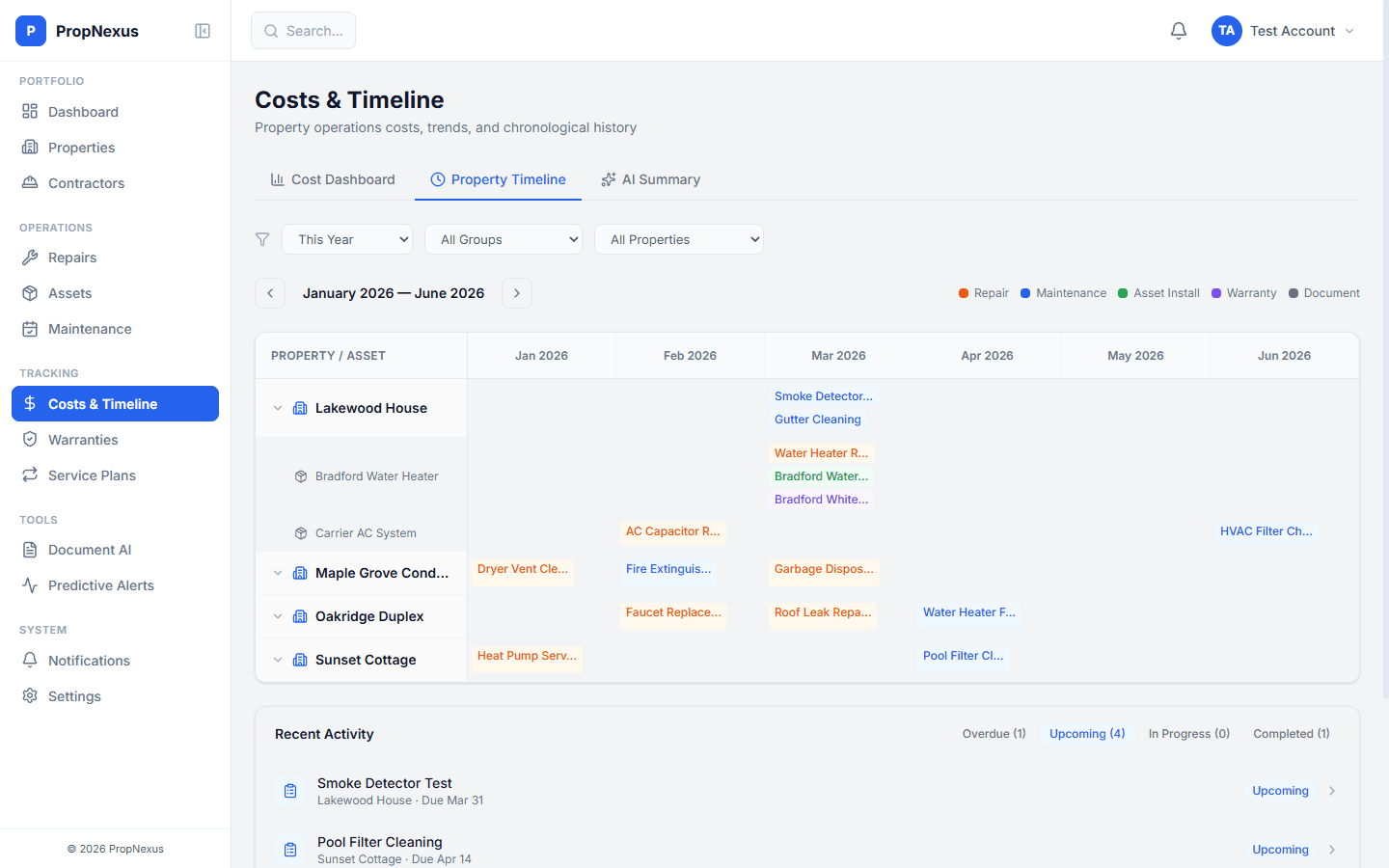Viewport: 1389px width, 868px height.
Task: Filter activities by Overdue
Action: pyautogui.click(x=994, y=733)
